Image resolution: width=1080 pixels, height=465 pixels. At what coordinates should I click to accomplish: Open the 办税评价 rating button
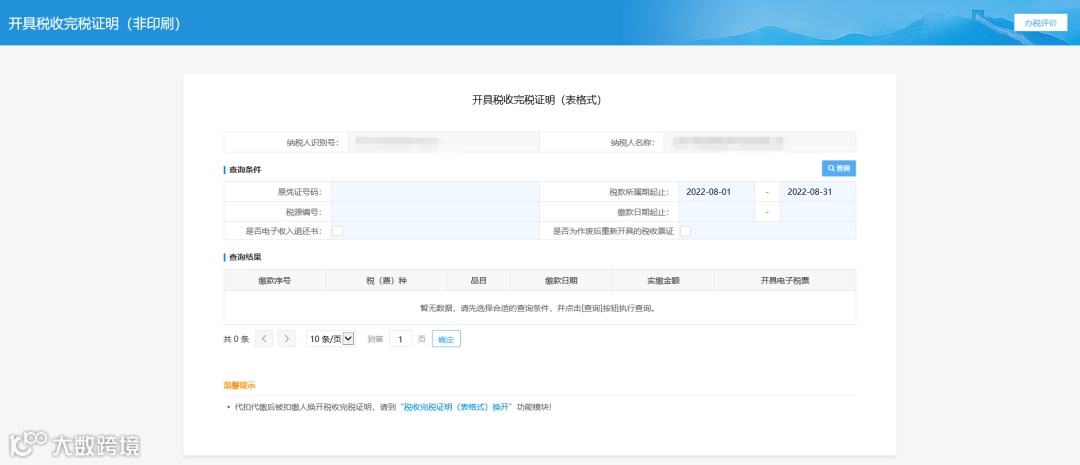(x=1040, y=23)
